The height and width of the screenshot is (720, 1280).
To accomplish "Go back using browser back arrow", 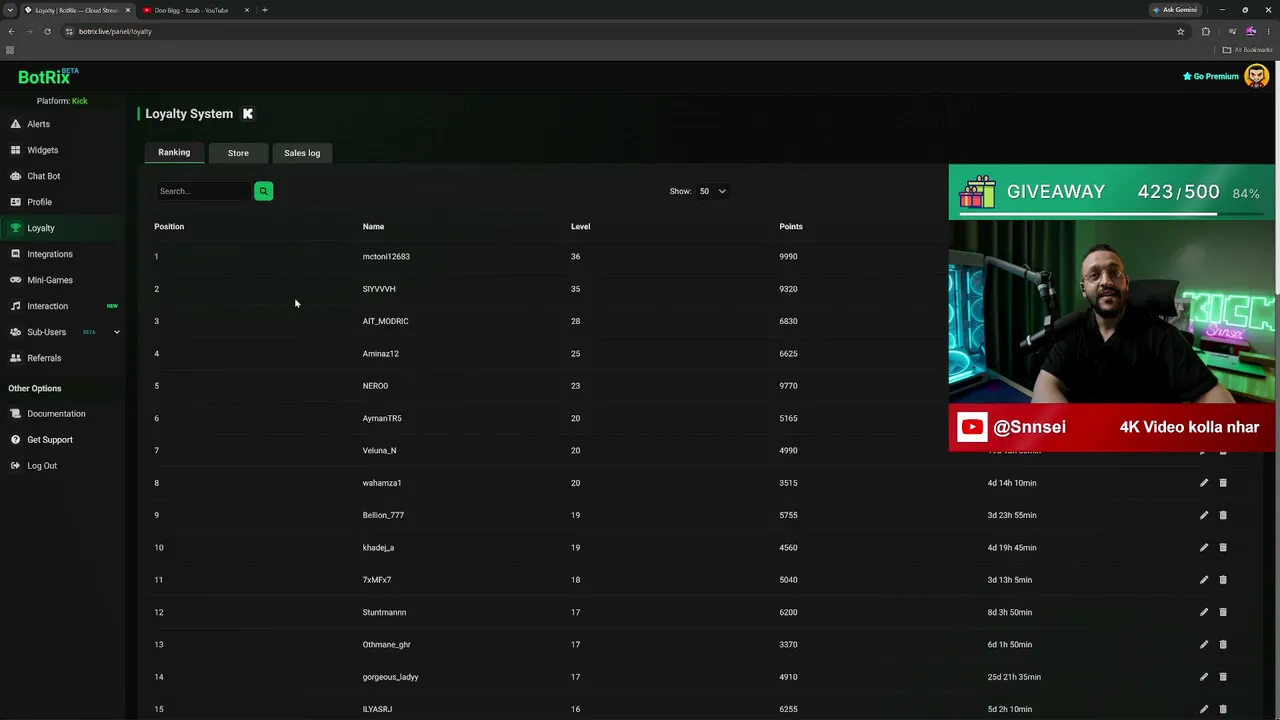I will click(x=11, y=31).
